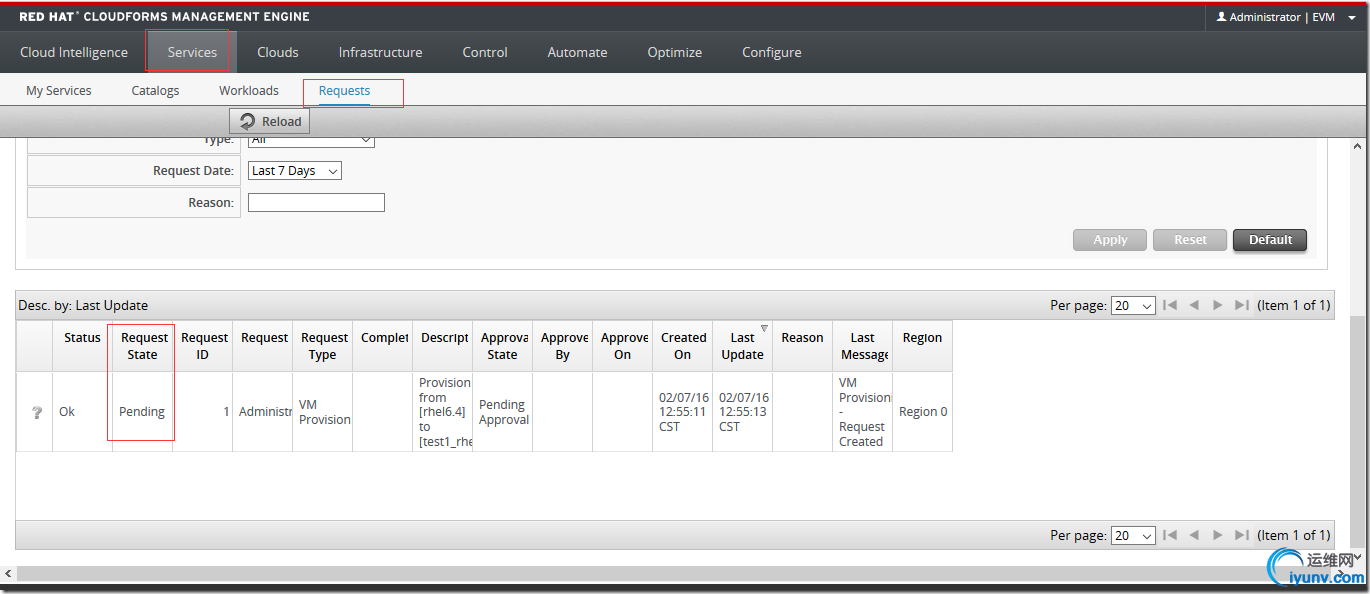Open the top Per page dropdown
The image size is (1370, 594).
pyautogui.click(x=1133, y=306)
